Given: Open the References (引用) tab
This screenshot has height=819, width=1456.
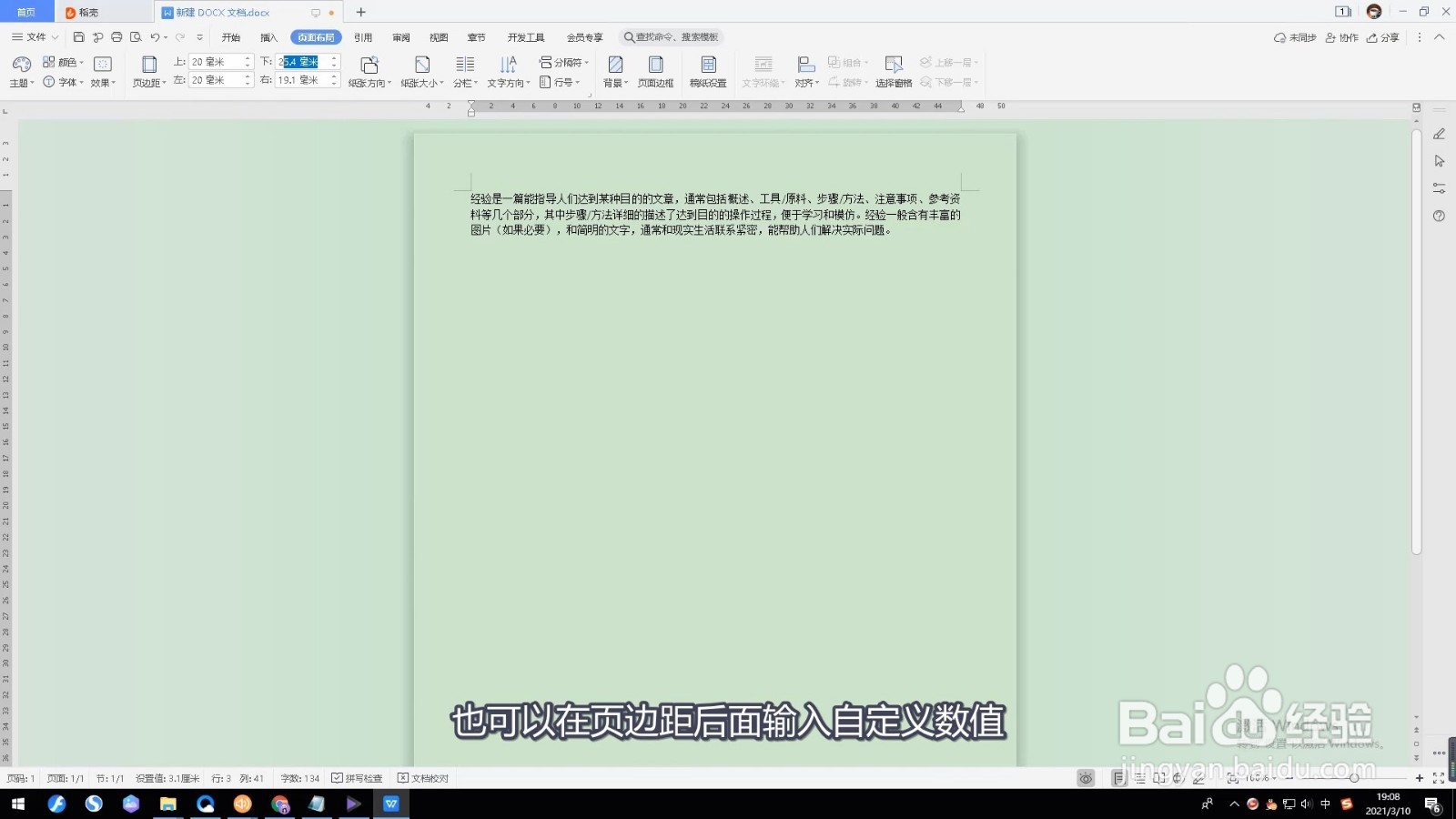Looking at the screenshot, I should coord(363,37).
